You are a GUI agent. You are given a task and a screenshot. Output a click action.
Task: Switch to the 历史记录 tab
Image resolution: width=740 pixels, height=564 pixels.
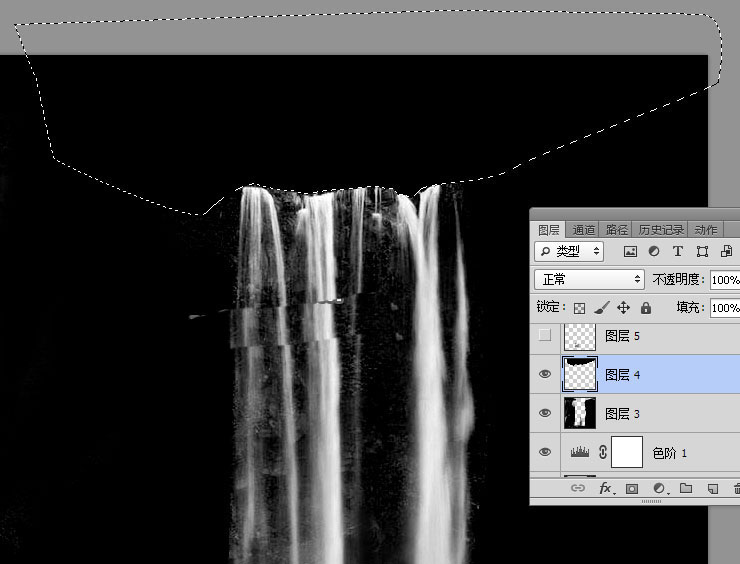click(661, 229)
